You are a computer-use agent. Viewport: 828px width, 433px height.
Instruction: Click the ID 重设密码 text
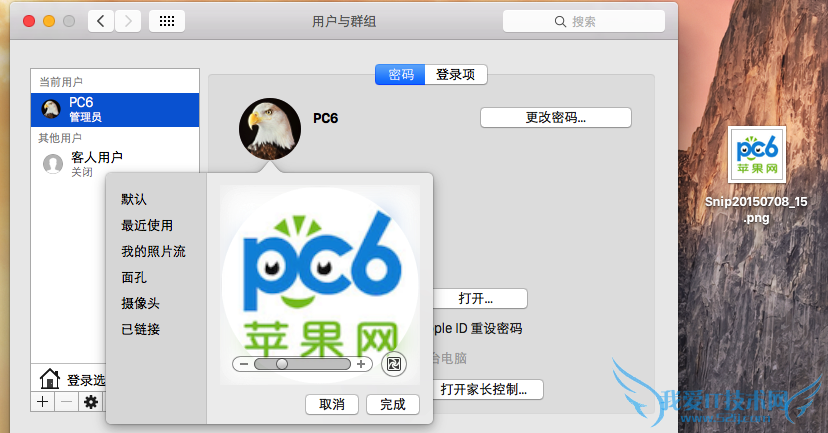tap(488, 328)
